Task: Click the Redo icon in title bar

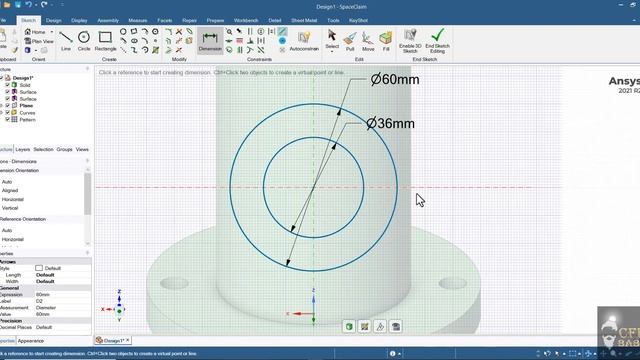Action: (44, 4)
